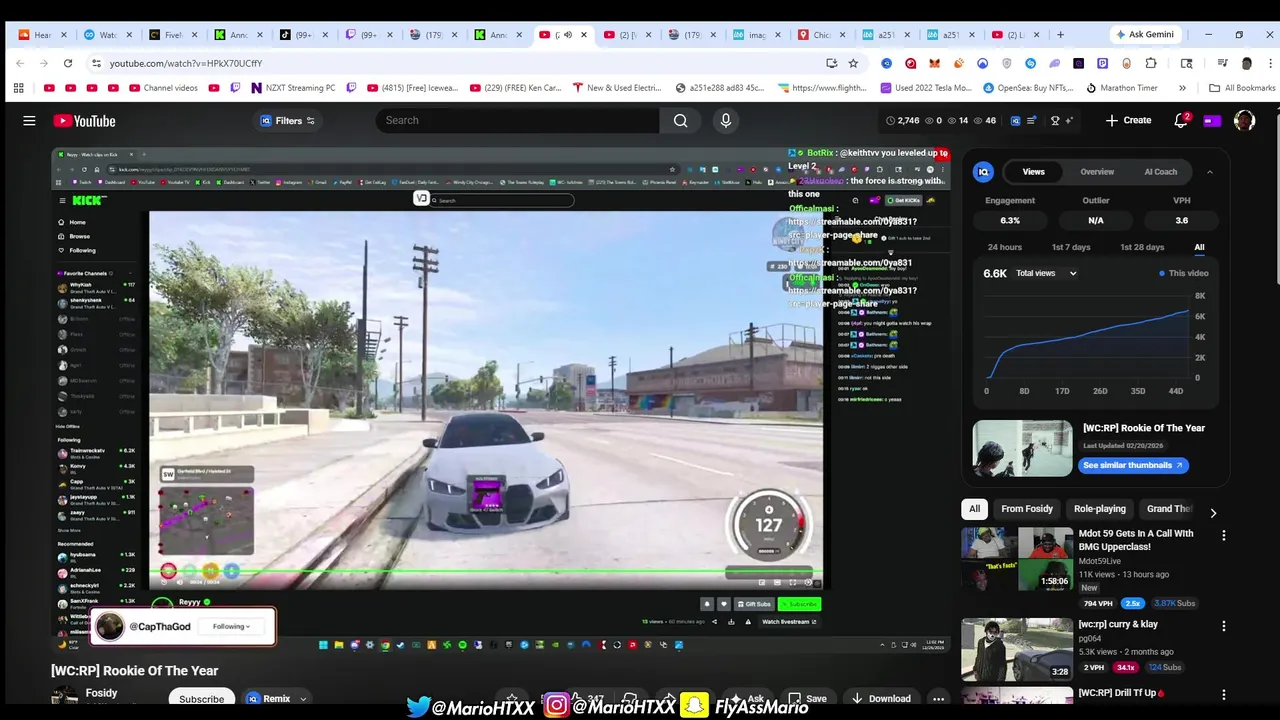Click the address bar URL
Image resolution: width=1280 pixels, height=720 pixels.
186,63
